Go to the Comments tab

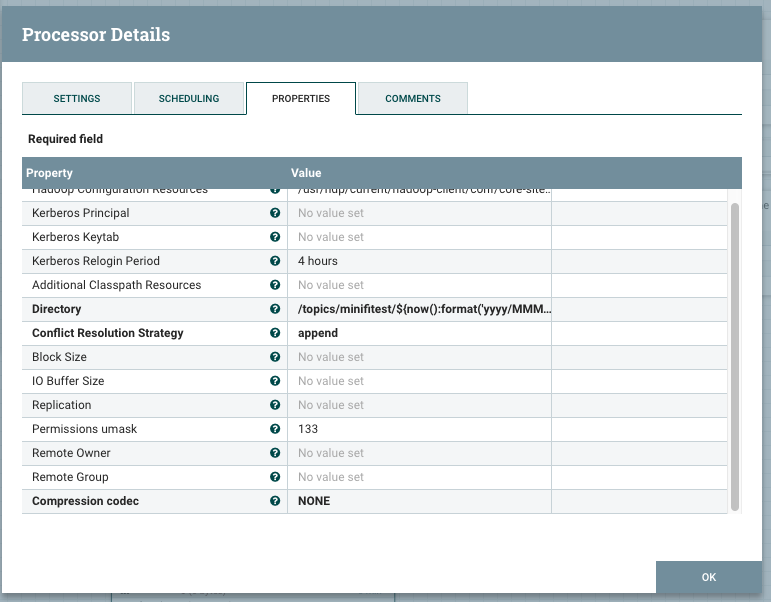(413, 99)
